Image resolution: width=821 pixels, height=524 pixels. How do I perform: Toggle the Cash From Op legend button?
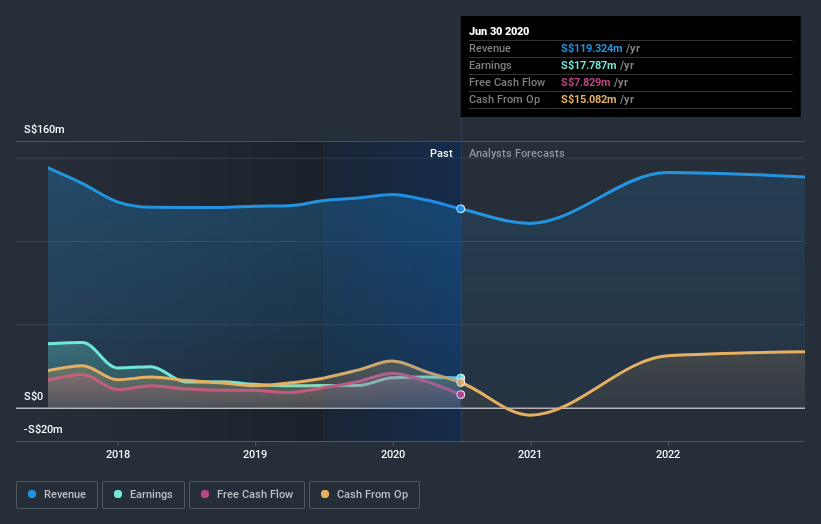pos(364,495)
